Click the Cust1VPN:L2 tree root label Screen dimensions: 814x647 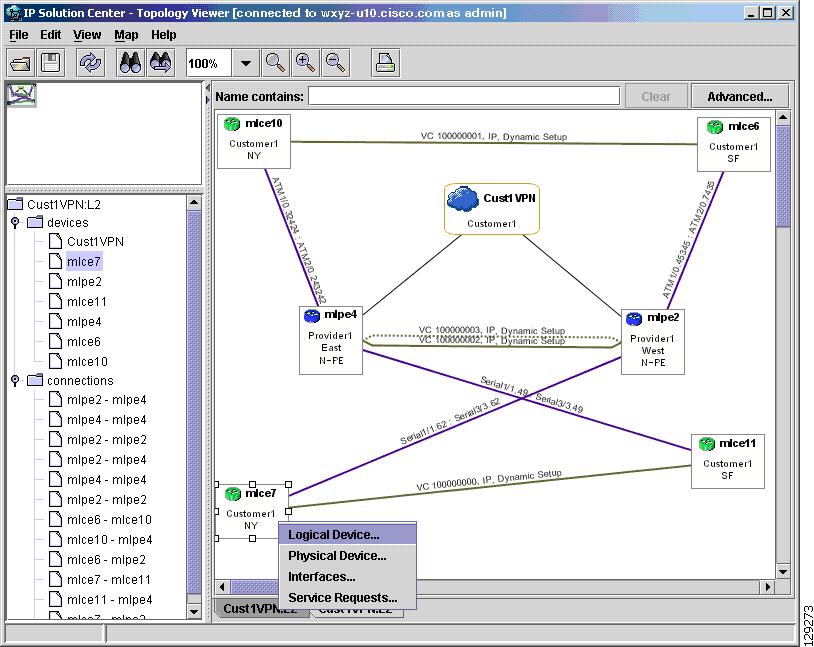click(x=64, y=204)
